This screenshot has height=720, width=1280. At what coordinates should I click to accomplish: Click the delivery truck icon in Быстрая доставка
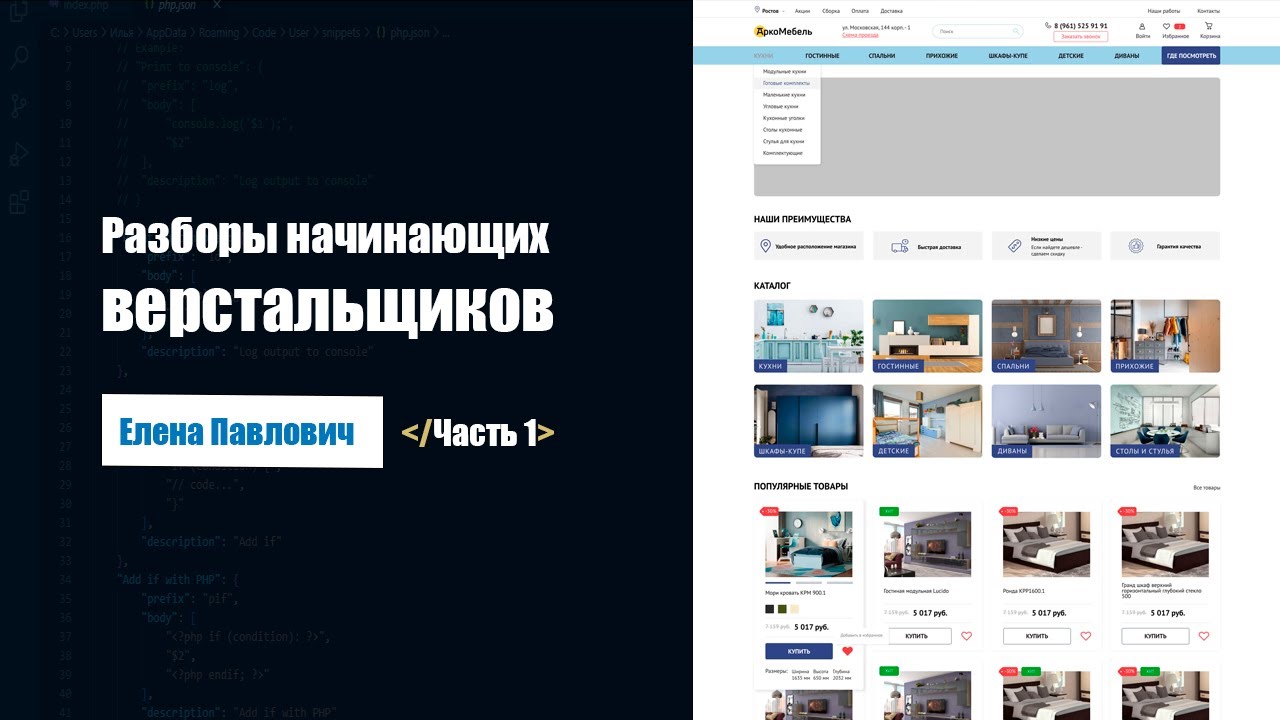click(x=900, y=246)
